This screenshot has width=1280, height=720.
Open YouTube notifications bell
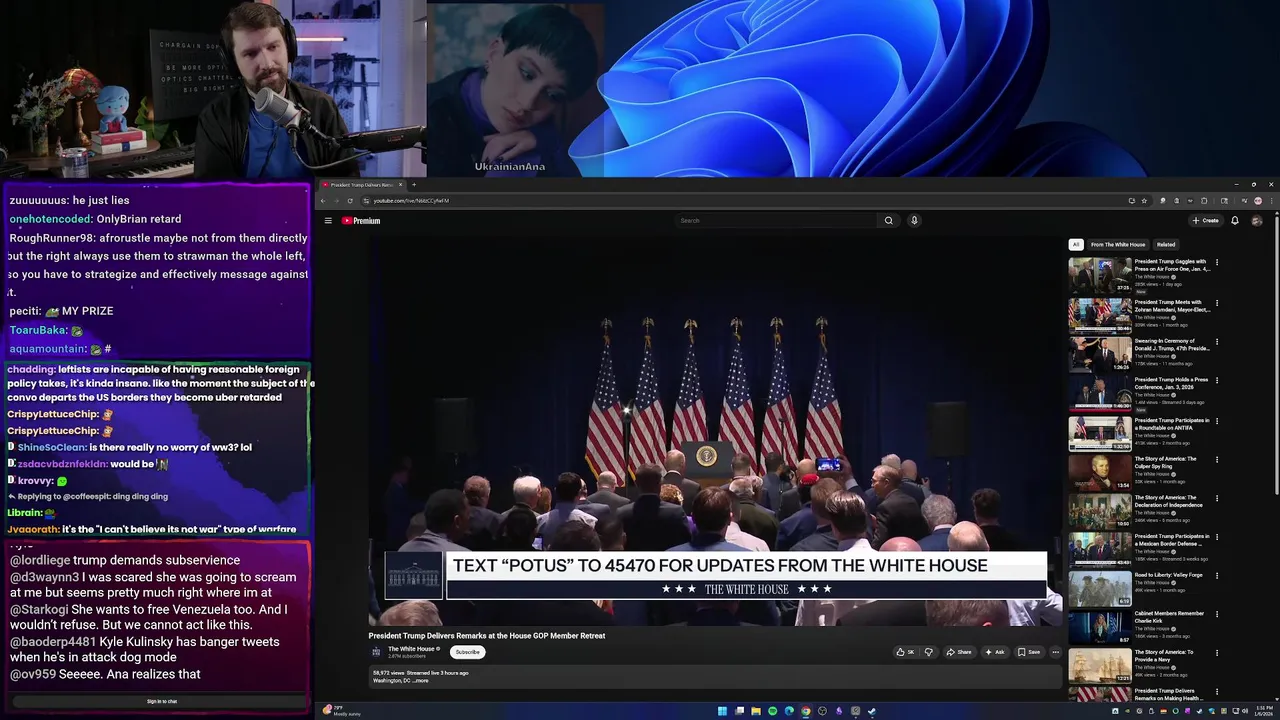coord(1235,221)
